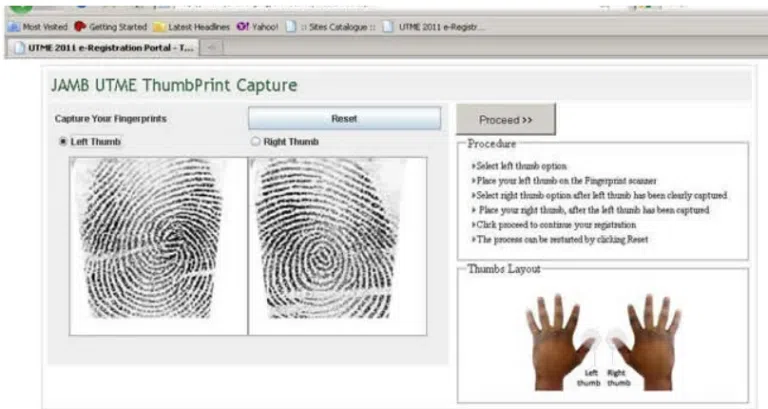Click the JAMB UTME ThumbPrint Capture heading
This screenshot has width=768, height=409.
click(x=174, y=85)
